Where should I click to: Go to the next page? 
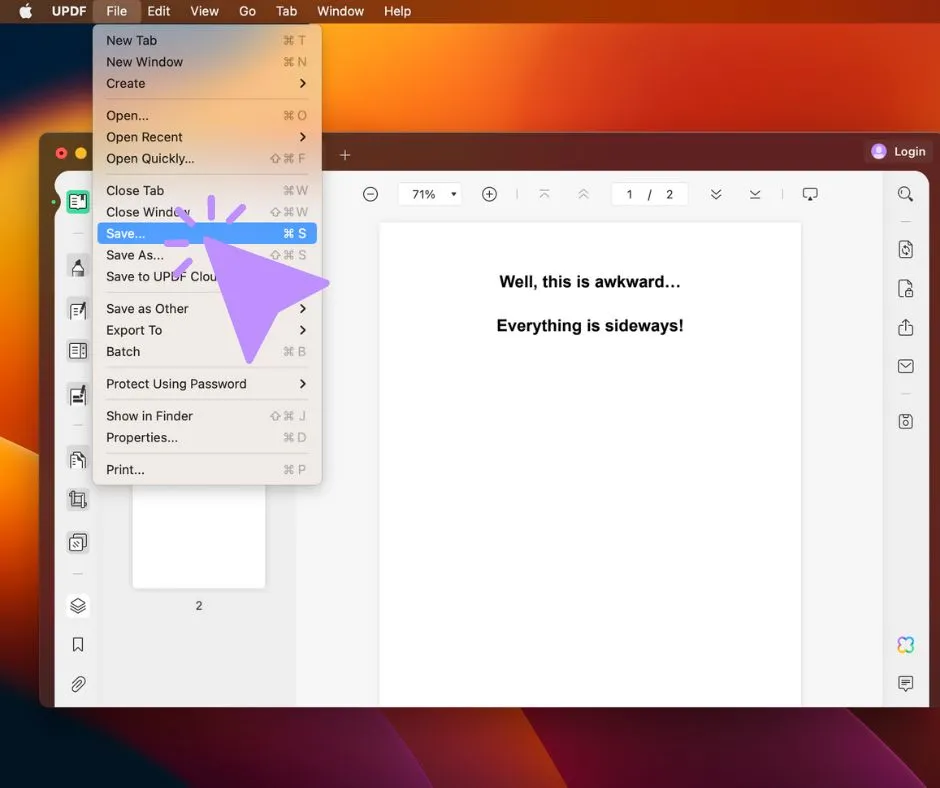point(716,194)
